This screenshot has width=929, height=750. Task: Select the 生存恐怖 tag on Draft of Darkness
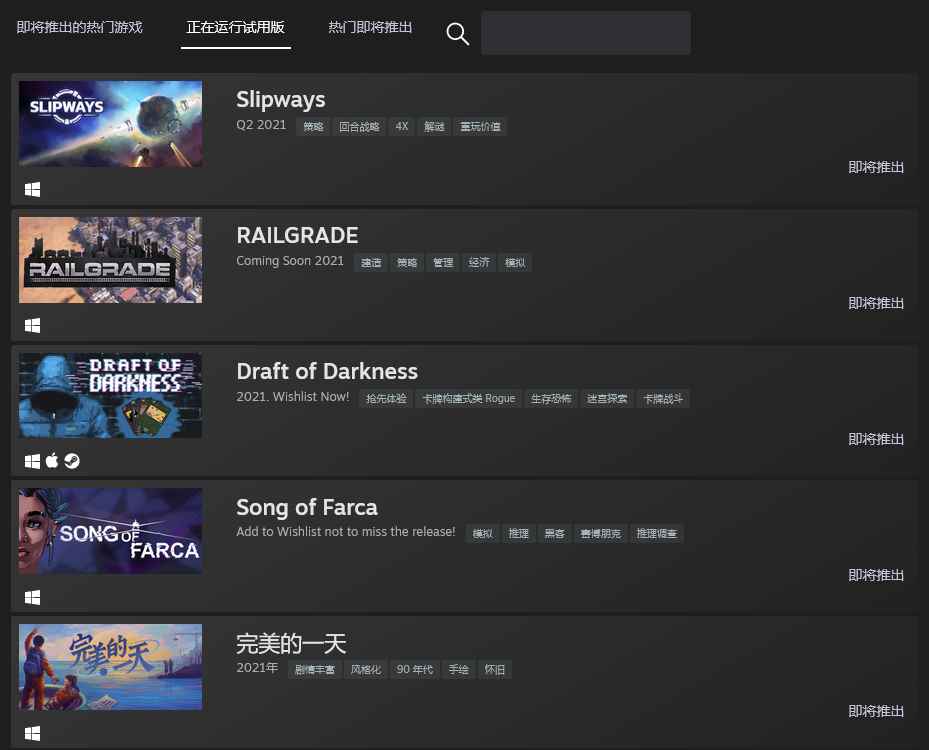point(551,398)
